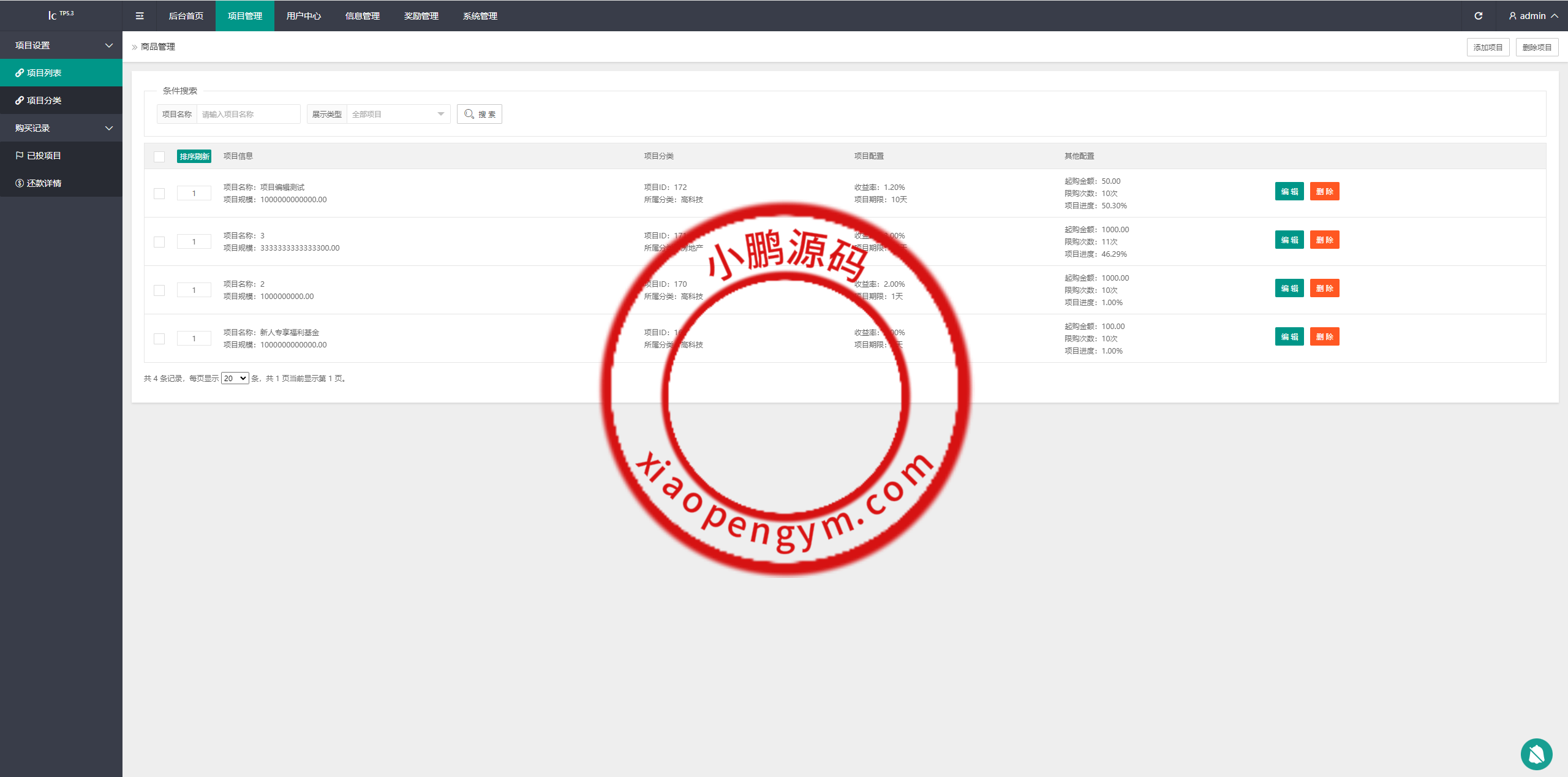Check the row for 项目编辑测试

pos(159,194)
